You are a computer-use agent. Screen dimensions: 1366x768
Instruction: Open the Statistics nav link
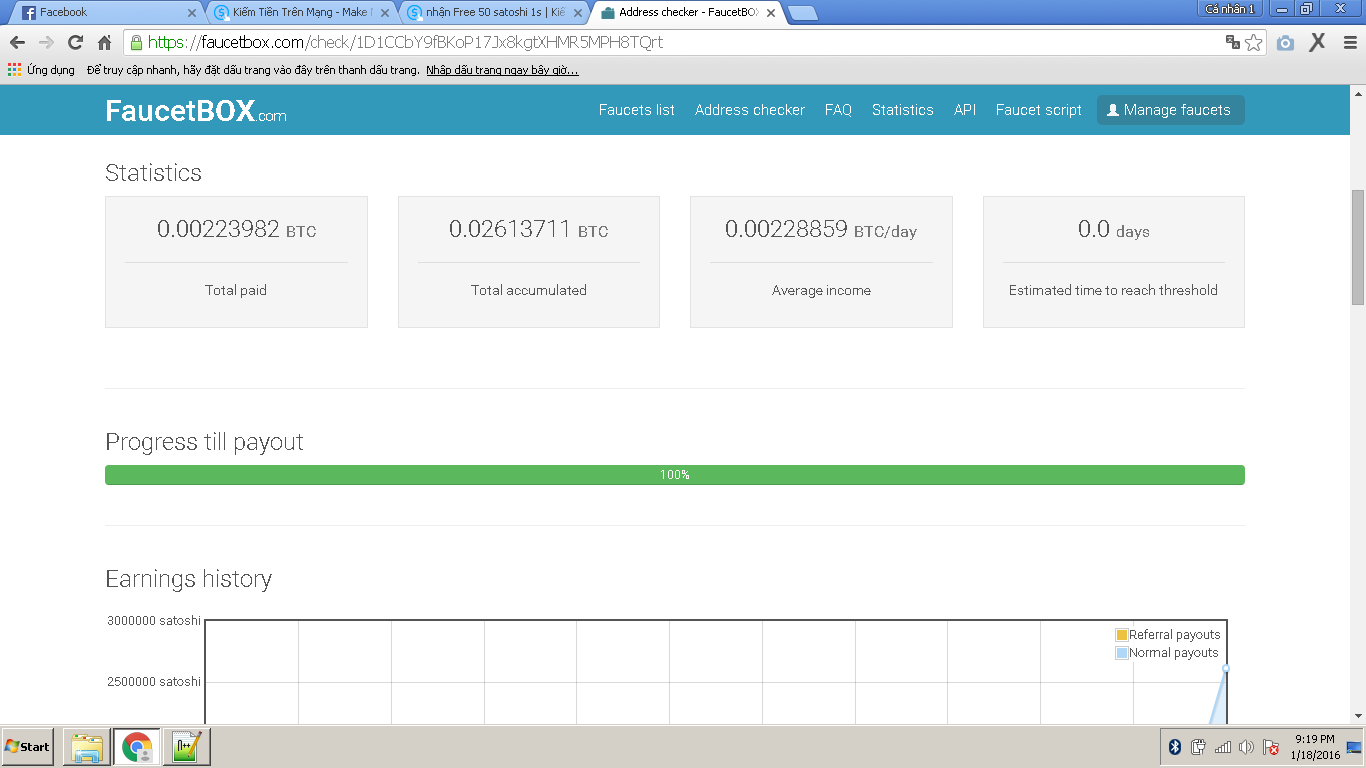903,110
